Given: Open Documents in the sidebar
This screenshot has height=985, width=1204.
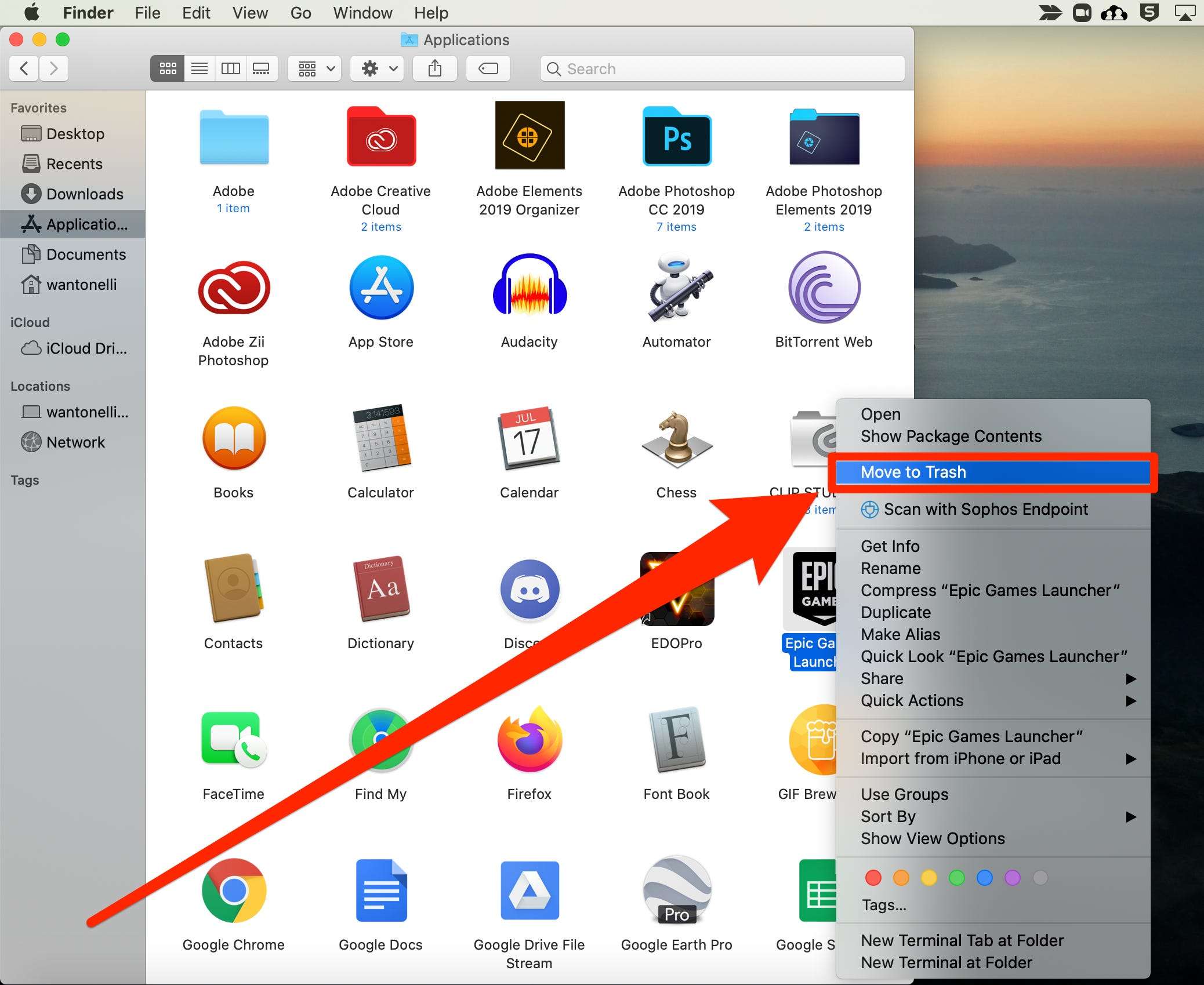Looking at the screenshot, I should (x=72, y=254).
